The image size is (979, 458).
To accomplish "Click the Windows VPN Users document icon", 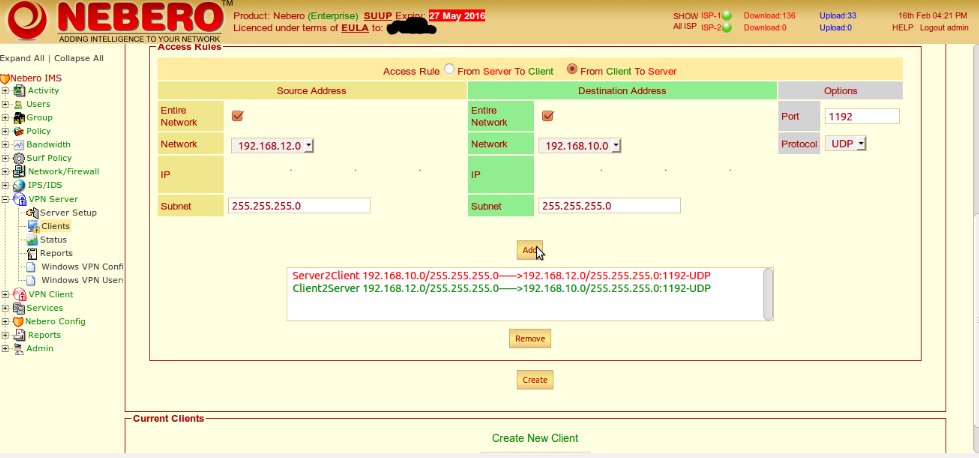I will [31, 281].
